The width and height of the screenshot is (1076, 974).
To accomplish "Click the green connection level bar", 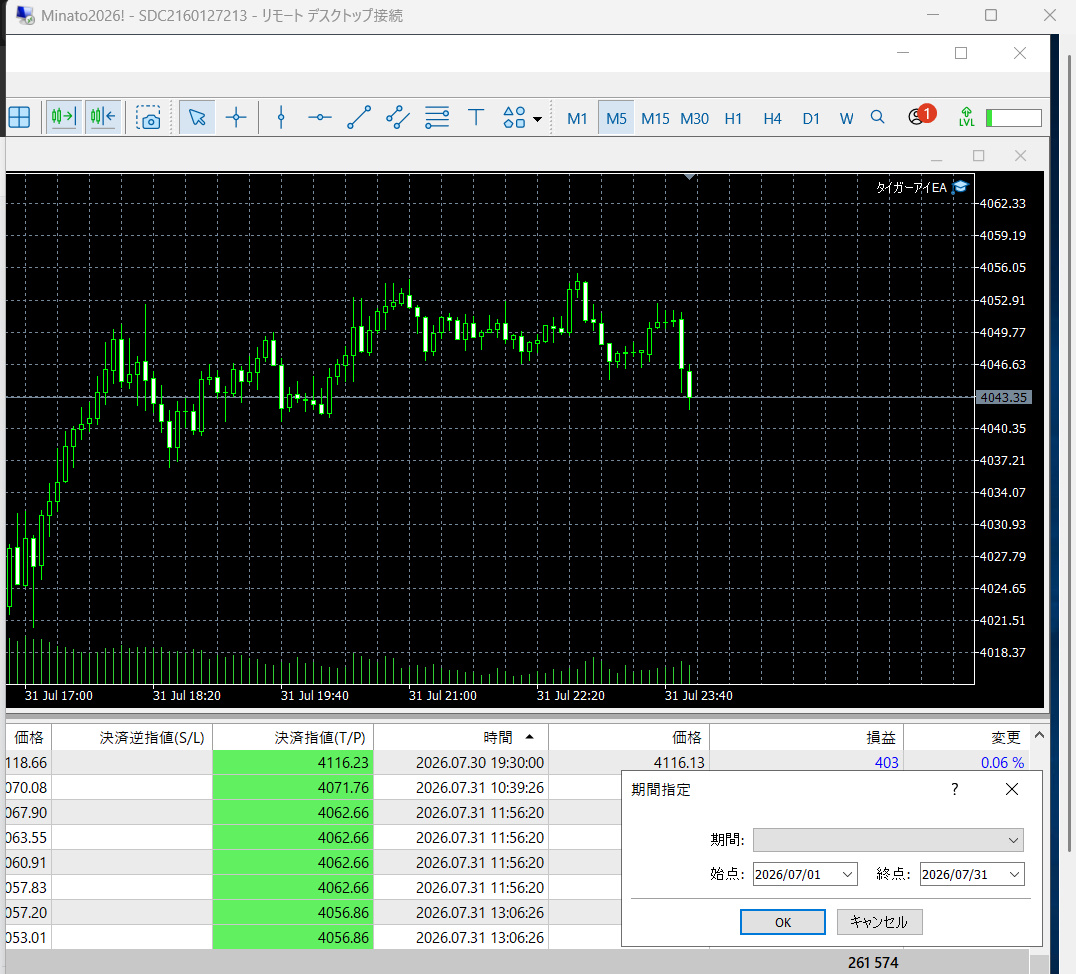I will click(1014, 118).
